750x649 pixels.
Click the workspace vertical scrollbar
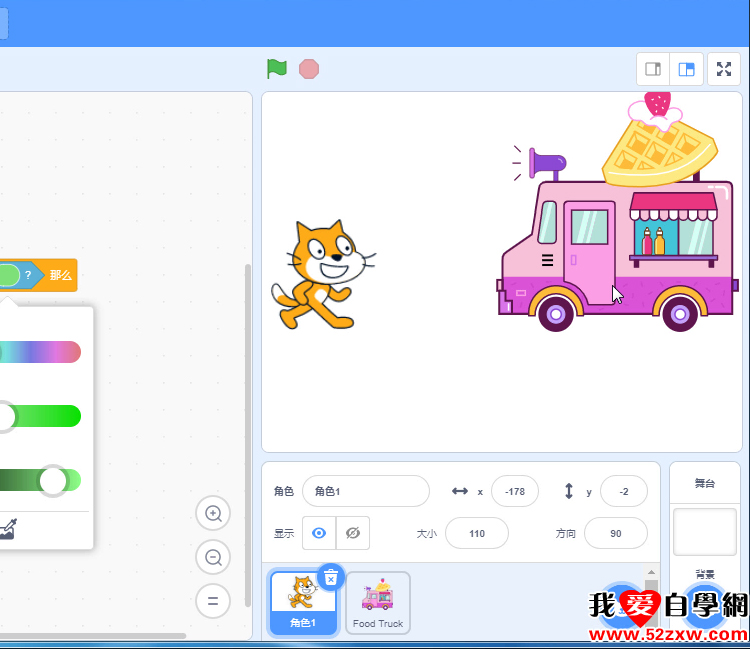(x=248, y=435)
